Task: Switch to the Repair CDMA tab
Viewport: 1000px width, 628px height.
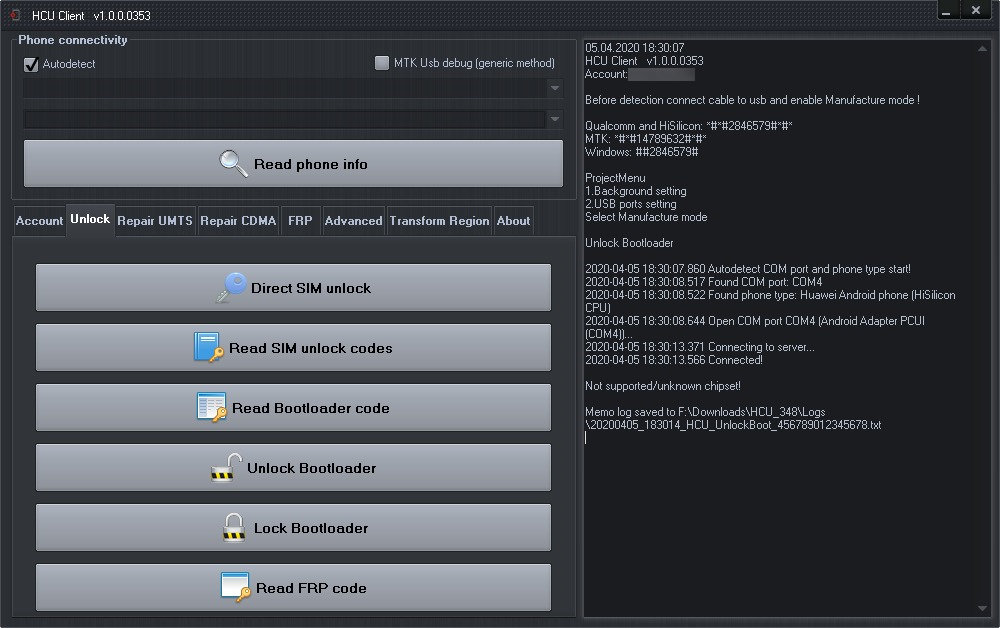Action: point(238,221)
